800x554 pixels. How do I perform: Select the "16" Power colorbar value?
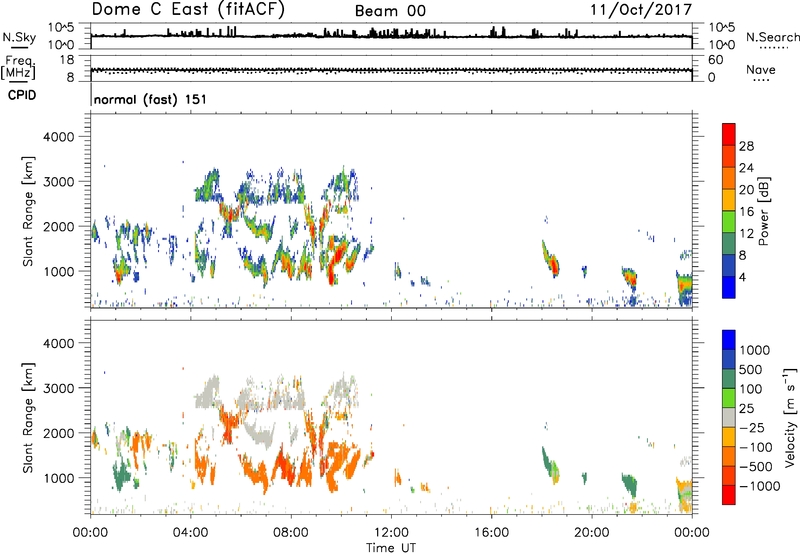[x=746, y=212]
